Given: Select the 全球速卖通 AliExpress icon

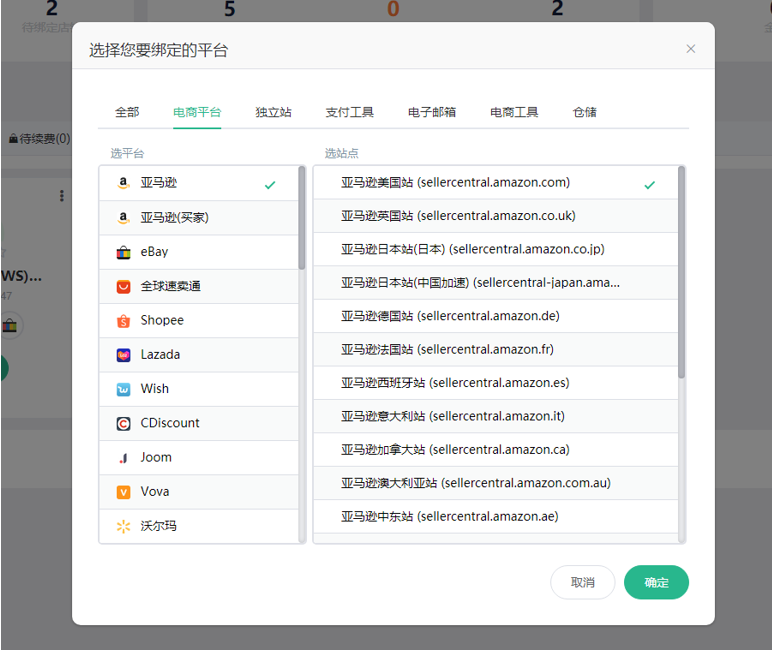Looking at the screenshot, I should pos(123,287).
